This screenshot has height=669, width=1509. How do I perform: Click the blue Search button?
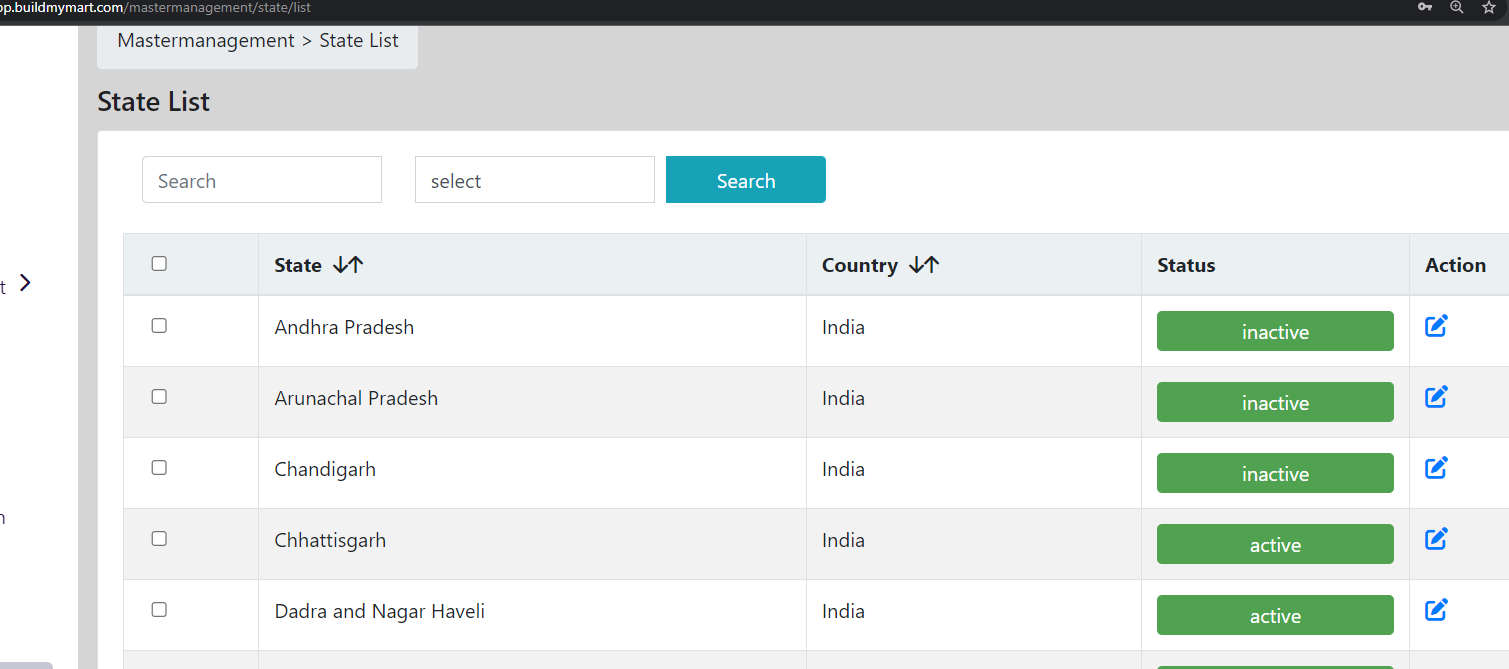tap(746, 180)
